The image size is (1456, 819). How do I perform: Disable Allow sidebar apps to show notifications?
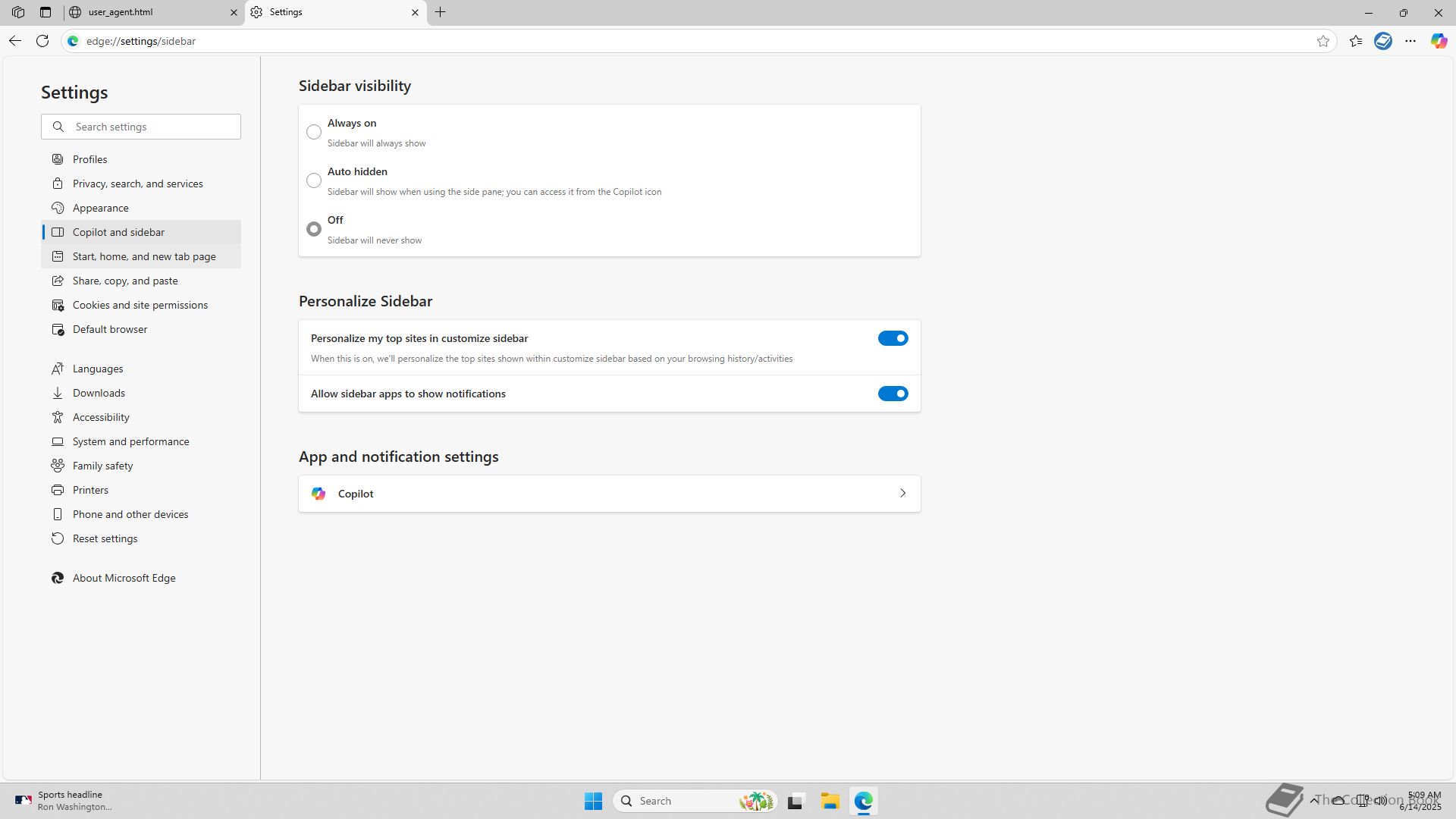[x=893, y=394]
